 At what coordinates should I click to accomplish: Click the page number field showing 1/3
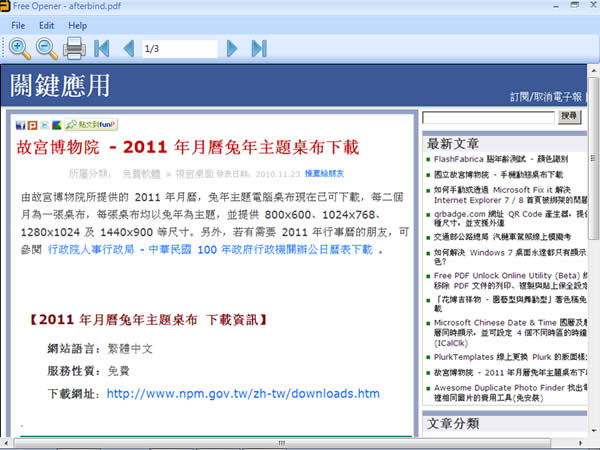pyautogui.click(x=180, y=49)
